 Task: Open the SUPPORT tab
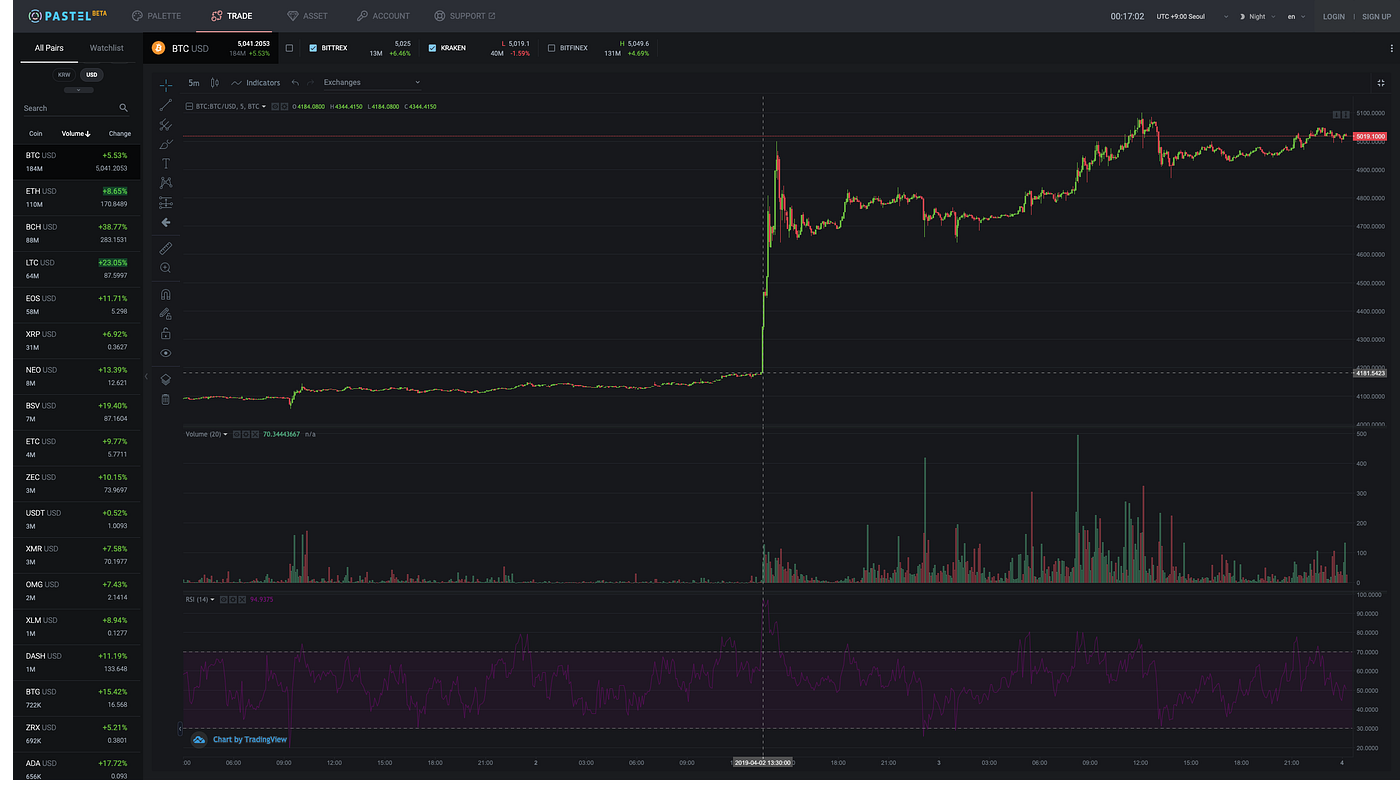point(465,16)
